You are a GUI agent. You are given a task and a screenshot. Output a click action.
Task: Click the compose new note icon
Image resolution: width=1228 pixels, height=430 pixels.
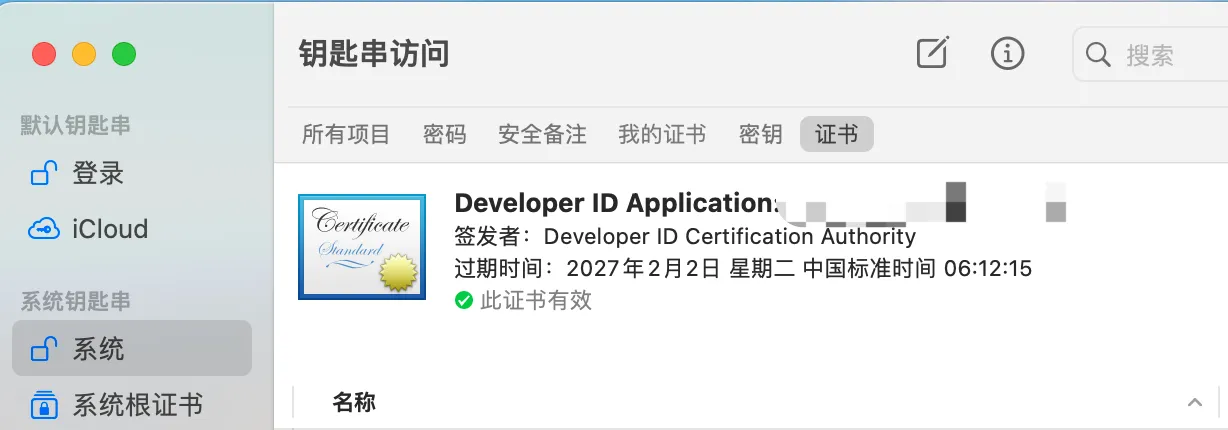[932, 53]
